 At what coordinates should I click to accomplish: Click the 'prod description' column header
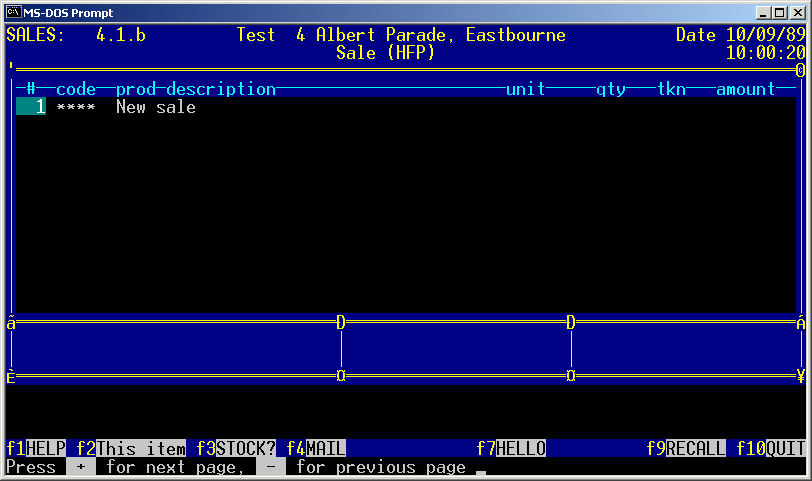point(196,89)
